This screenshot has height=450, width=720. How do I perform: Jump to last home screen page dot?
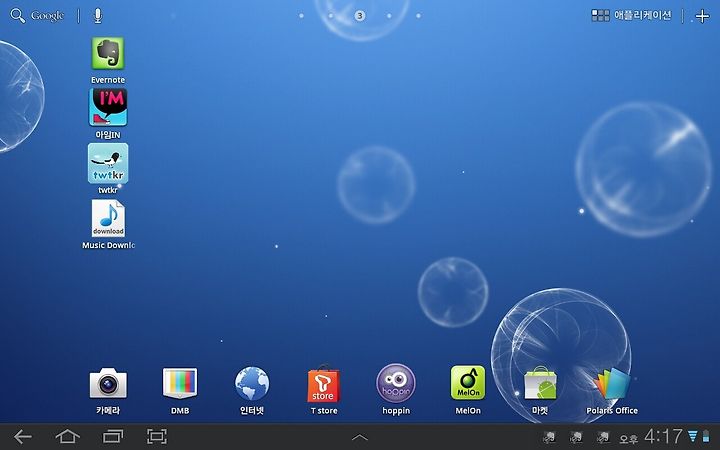[418, 16]
